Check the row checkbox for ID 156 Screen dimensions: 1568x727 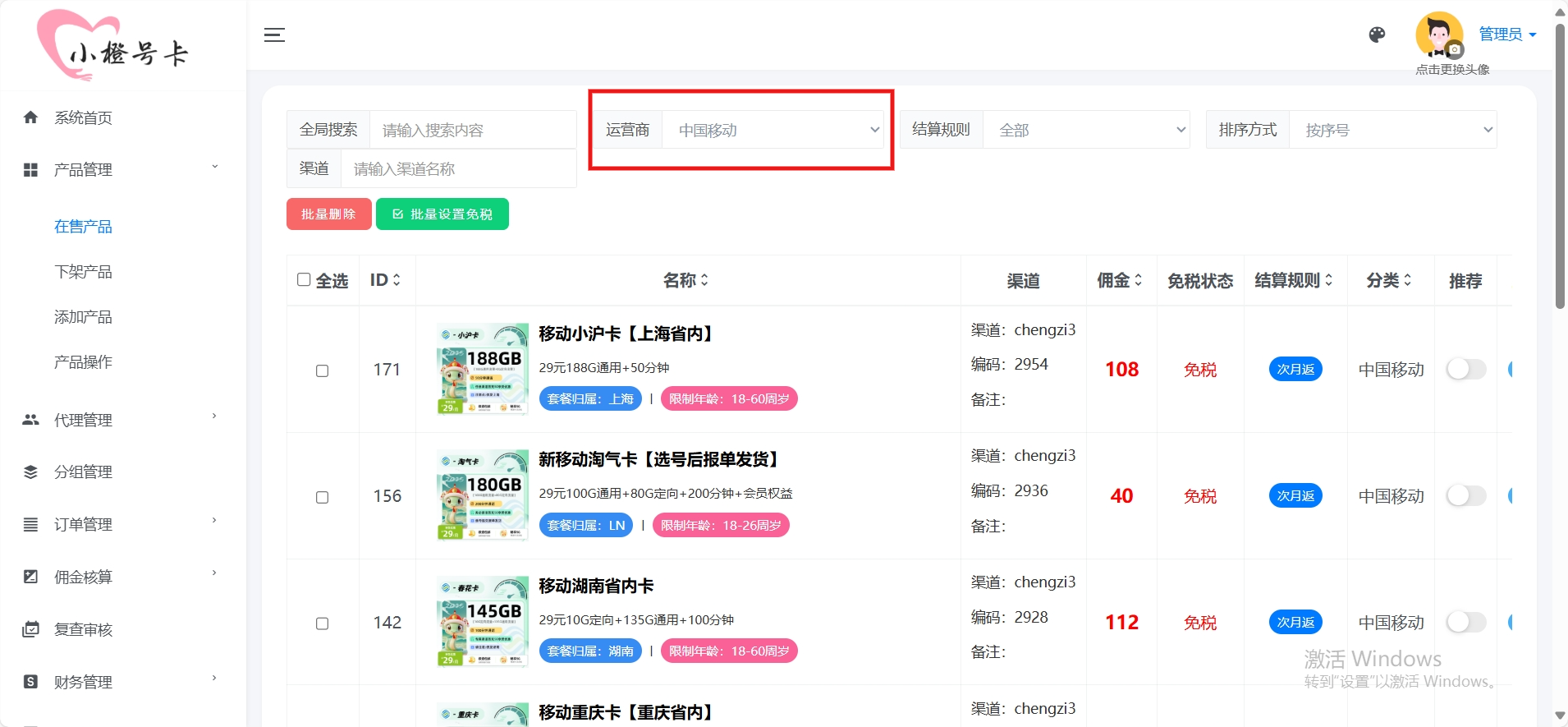323,497
